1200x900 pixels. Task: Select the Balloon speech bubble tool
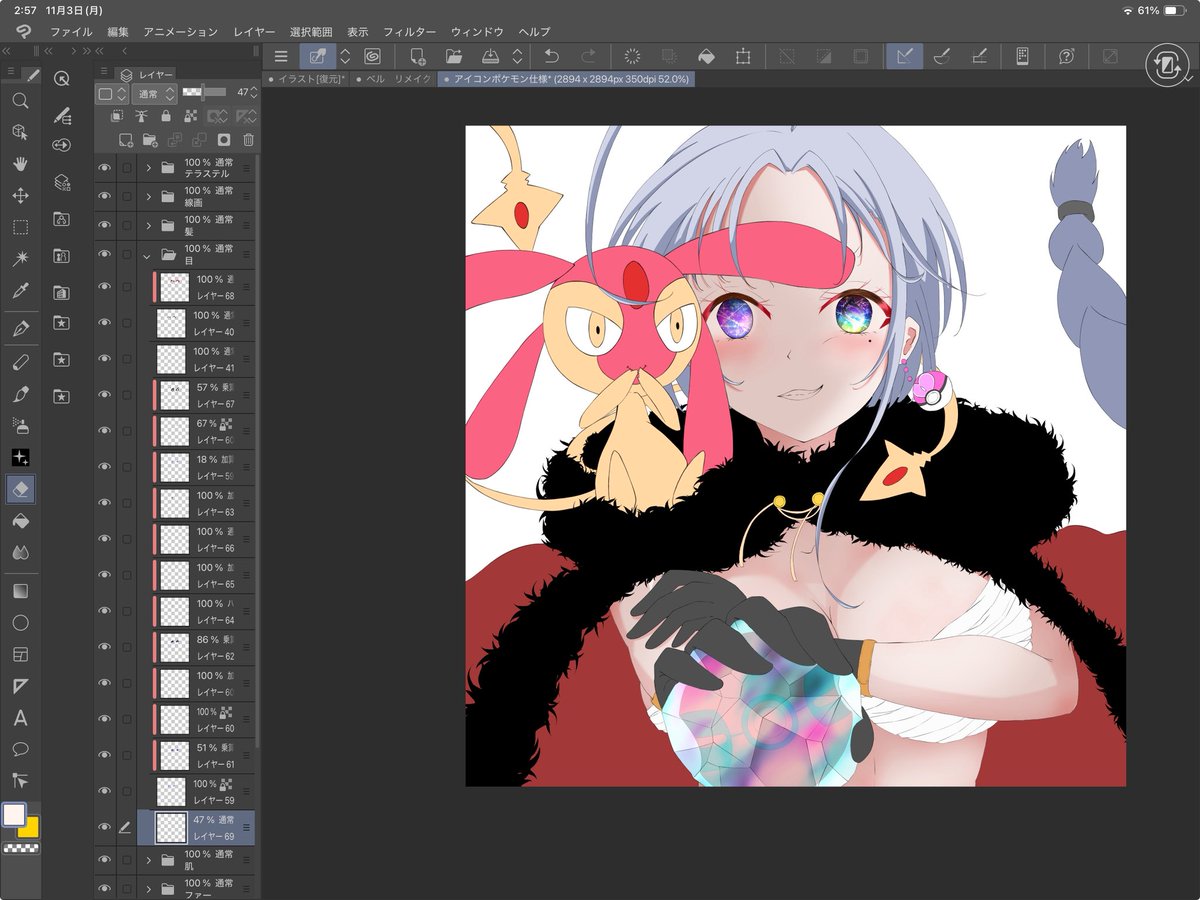coord(20,749)
